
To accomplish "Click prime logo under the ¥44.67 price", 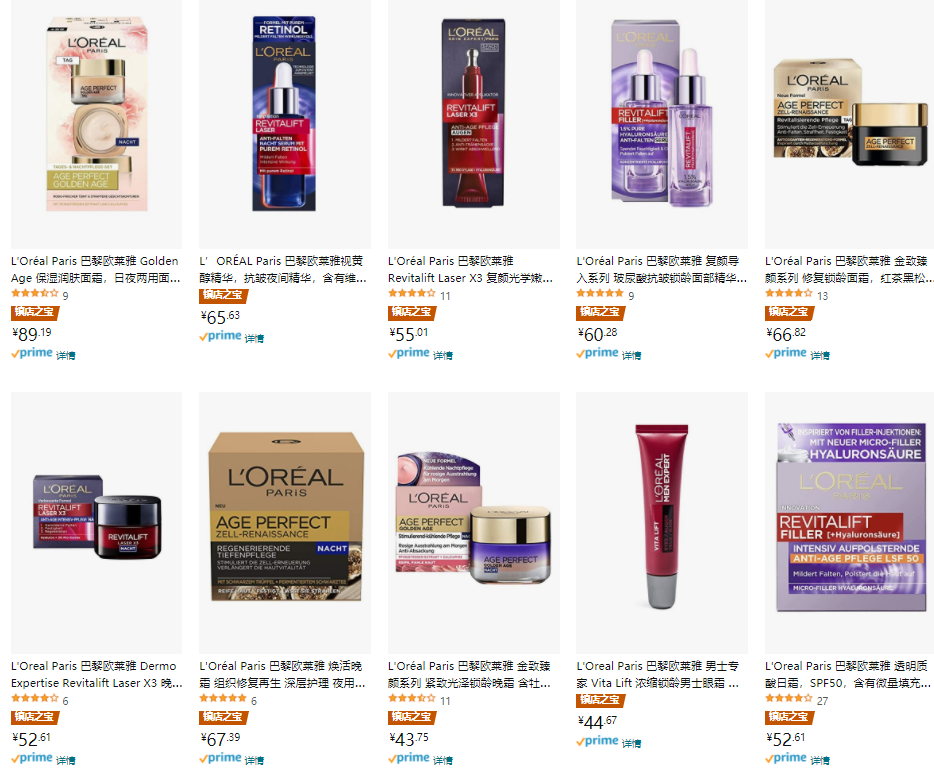I will [597, 741].
